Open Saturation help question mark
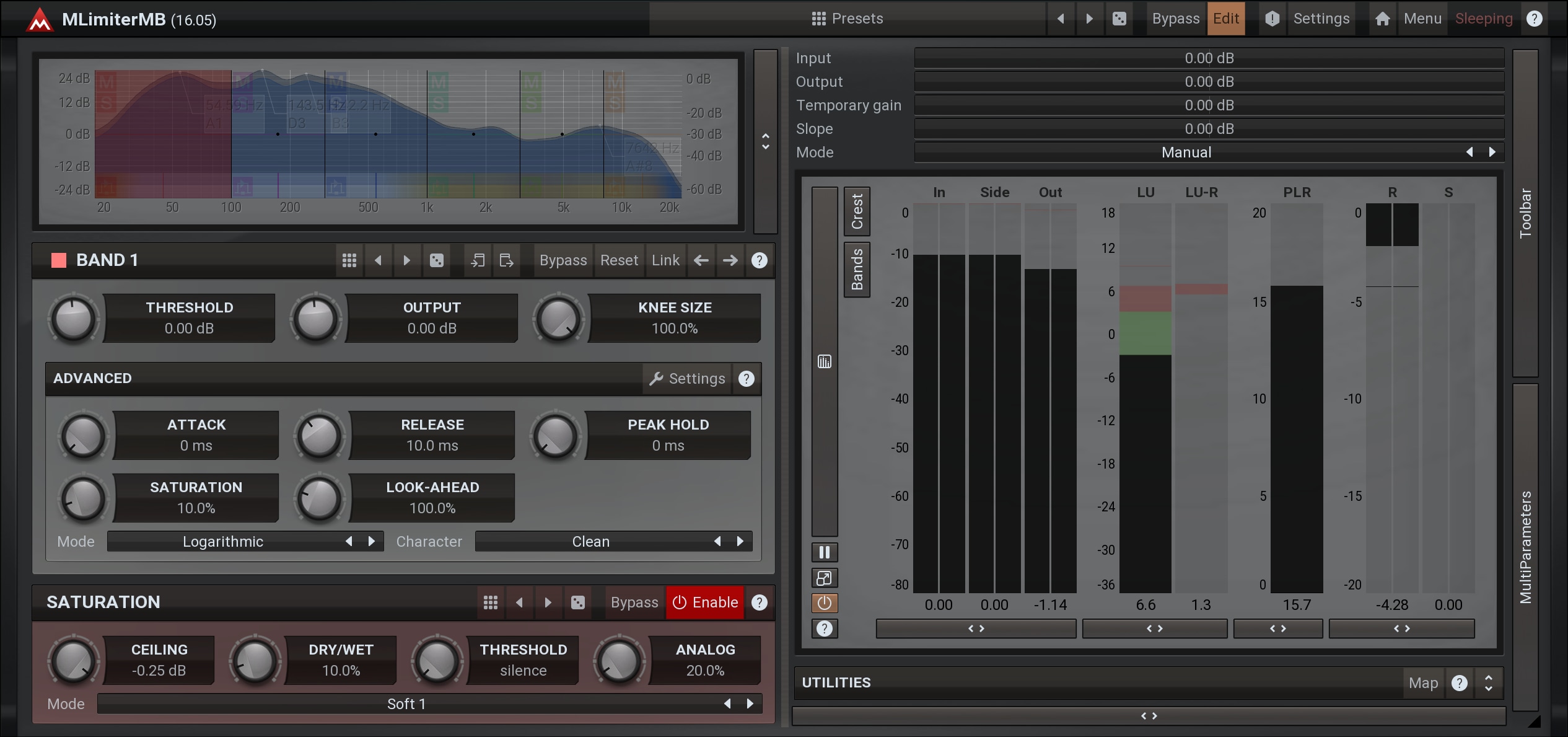The width and height of the screenshot is (1568, 737). point(759,602)
